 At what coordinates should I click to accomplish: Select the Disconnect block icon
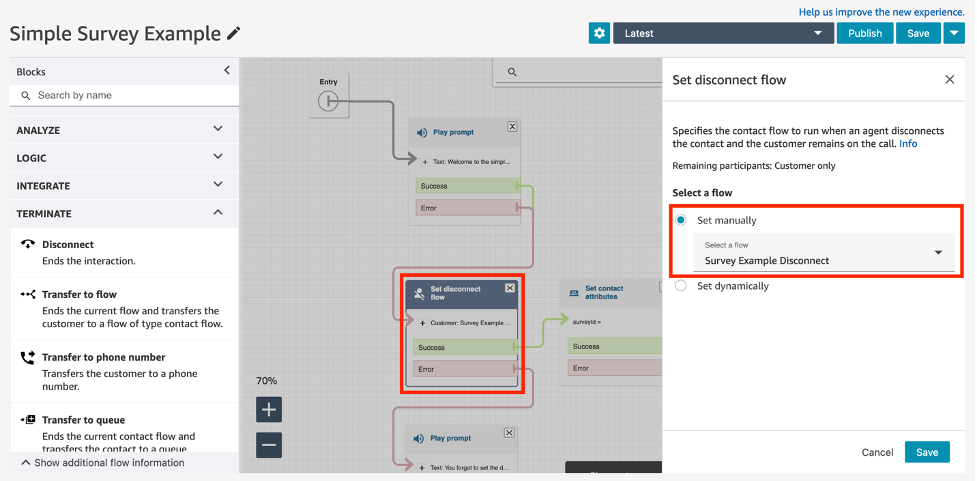(27, 244)
